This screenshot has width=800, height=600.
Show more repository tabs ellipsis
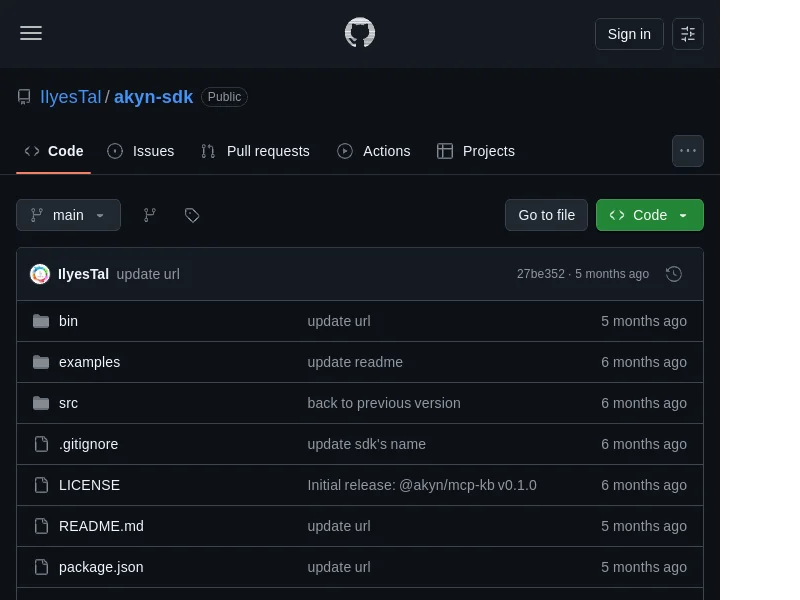pyautogui.click(x=688, y=151)
